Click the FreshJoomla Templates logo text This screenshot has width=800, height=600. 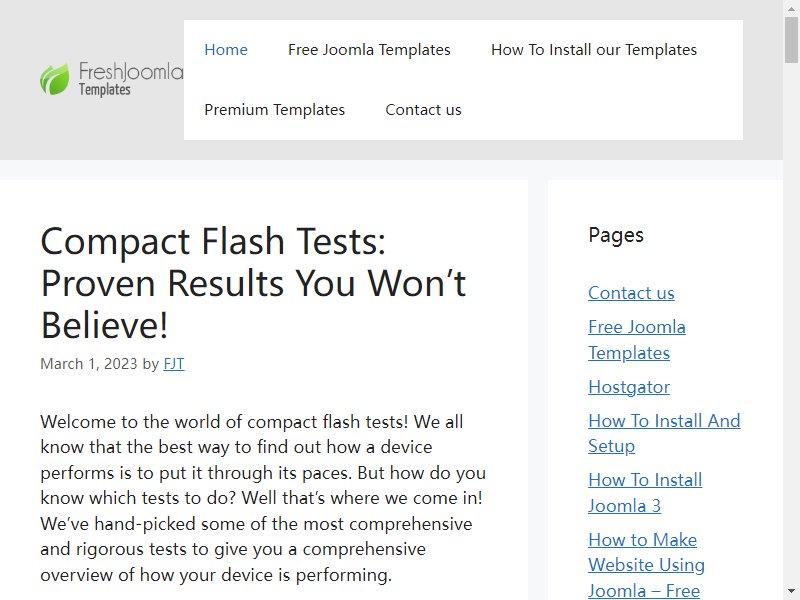click(x=131, y=79)
